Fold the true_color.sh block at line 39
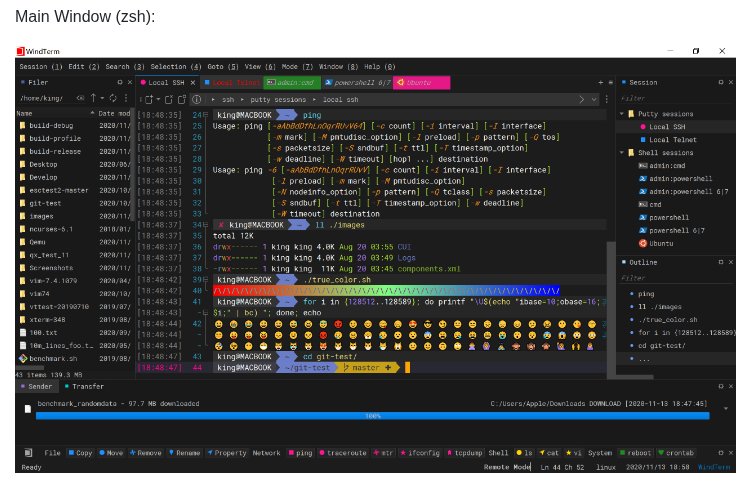749x482 pixels. click(206, 280)
